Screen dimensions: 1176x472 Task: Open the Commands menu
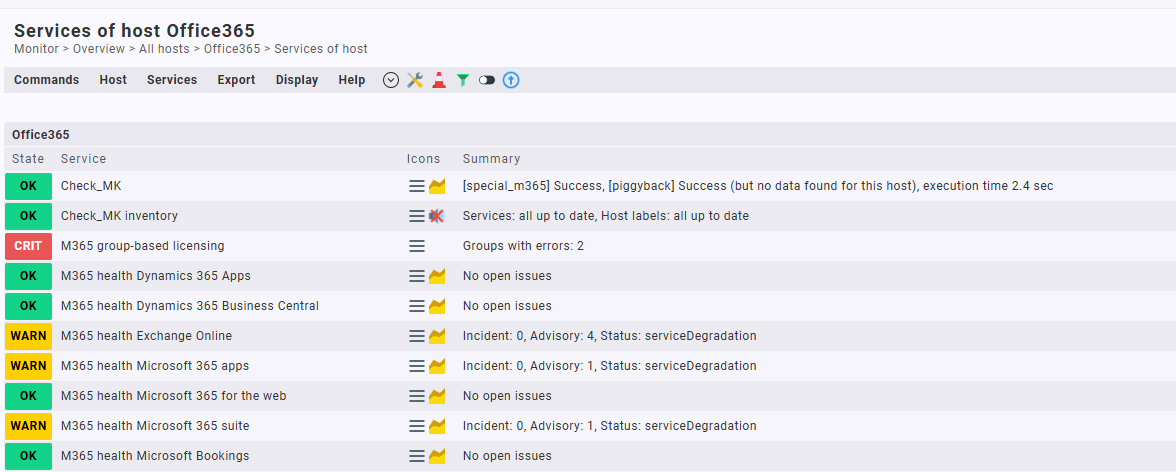(46, 80)
